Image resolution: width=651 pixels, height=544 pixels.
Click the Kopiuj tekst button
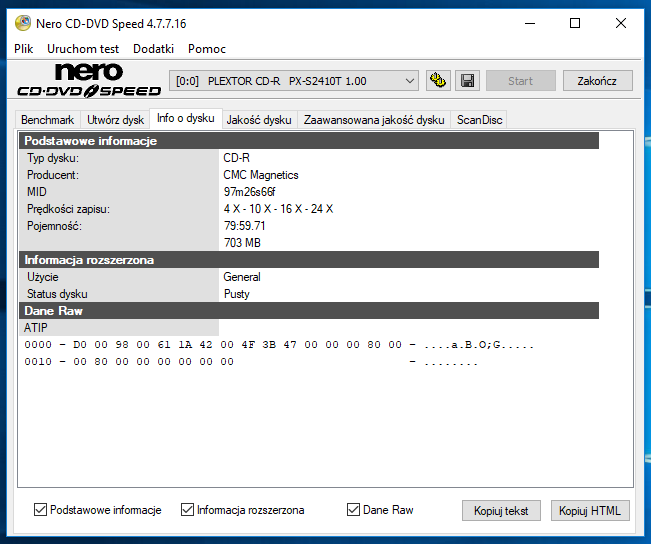(501, 510)
